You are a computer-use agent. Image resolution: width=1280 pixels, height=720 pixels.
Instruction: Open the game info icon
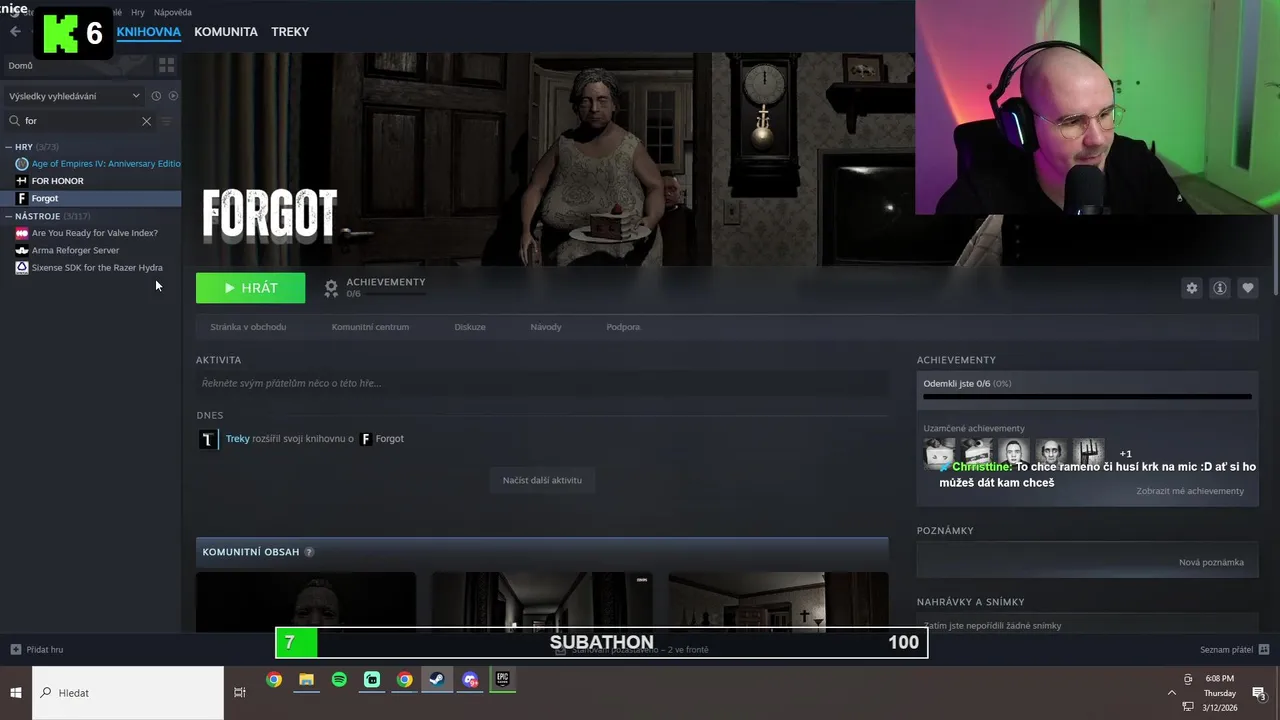1219,288
